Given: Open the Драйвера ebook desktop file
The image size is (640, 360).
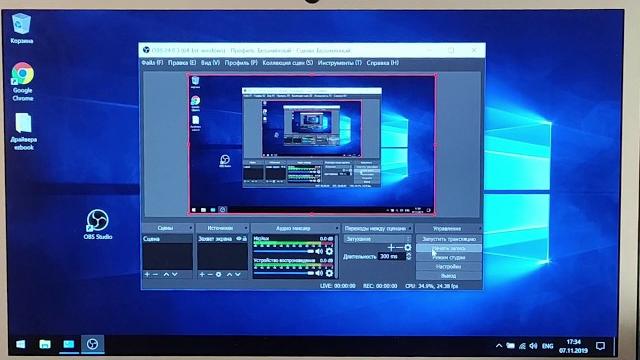Looking at the screenshot, I should tap(23, 131).
